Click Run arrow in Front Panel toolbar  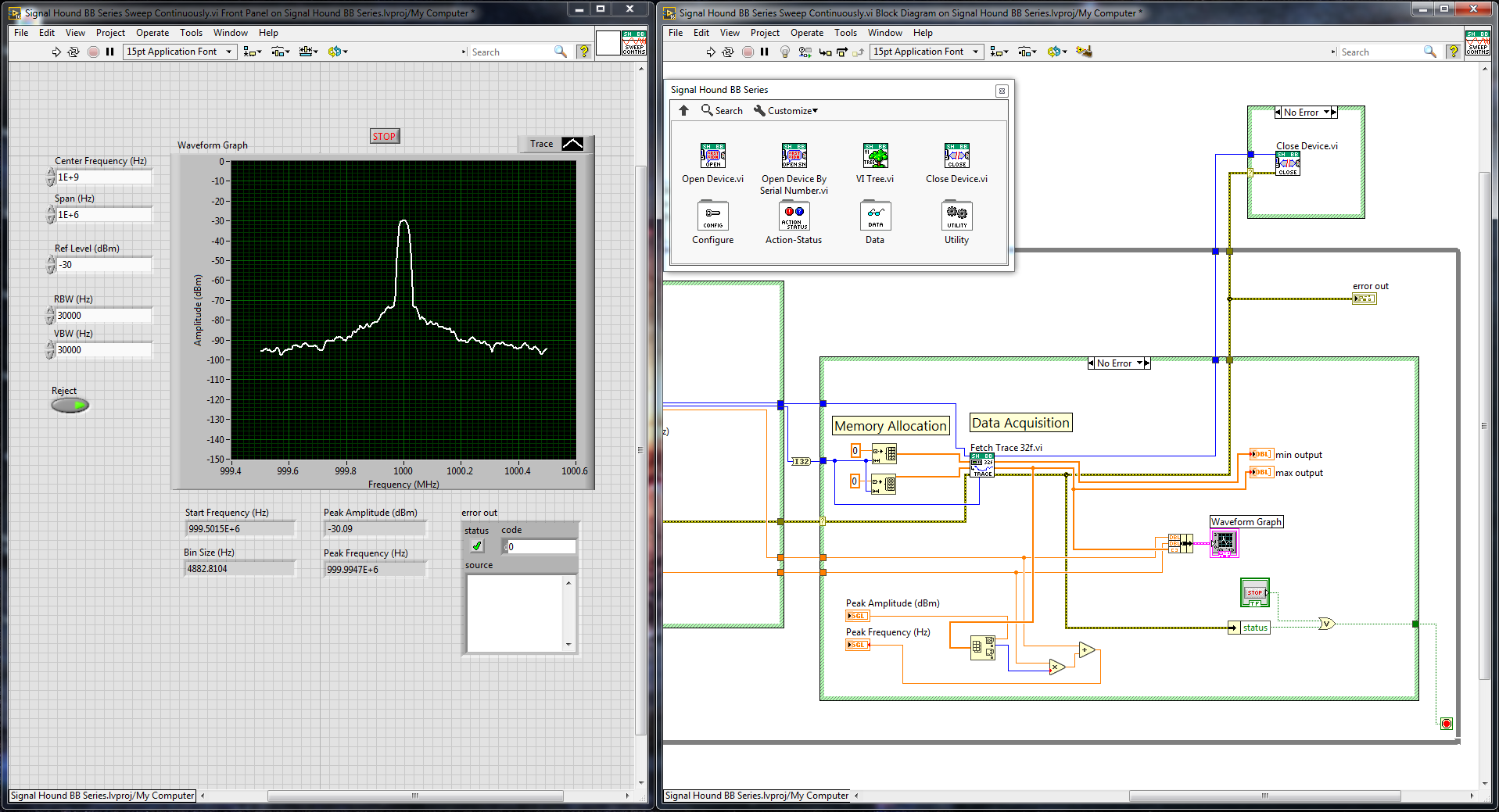tap(56, 52)
